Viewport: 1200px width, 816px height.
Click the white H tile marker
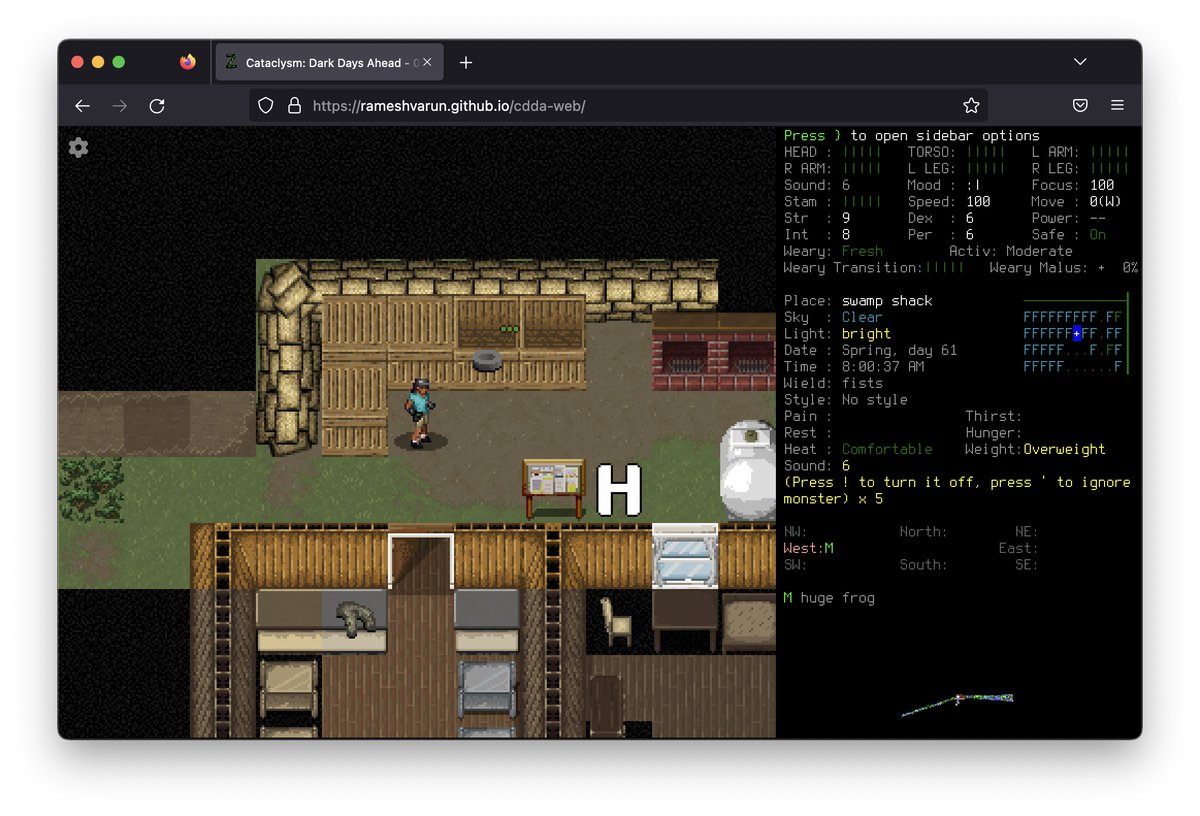pos(619,490)
